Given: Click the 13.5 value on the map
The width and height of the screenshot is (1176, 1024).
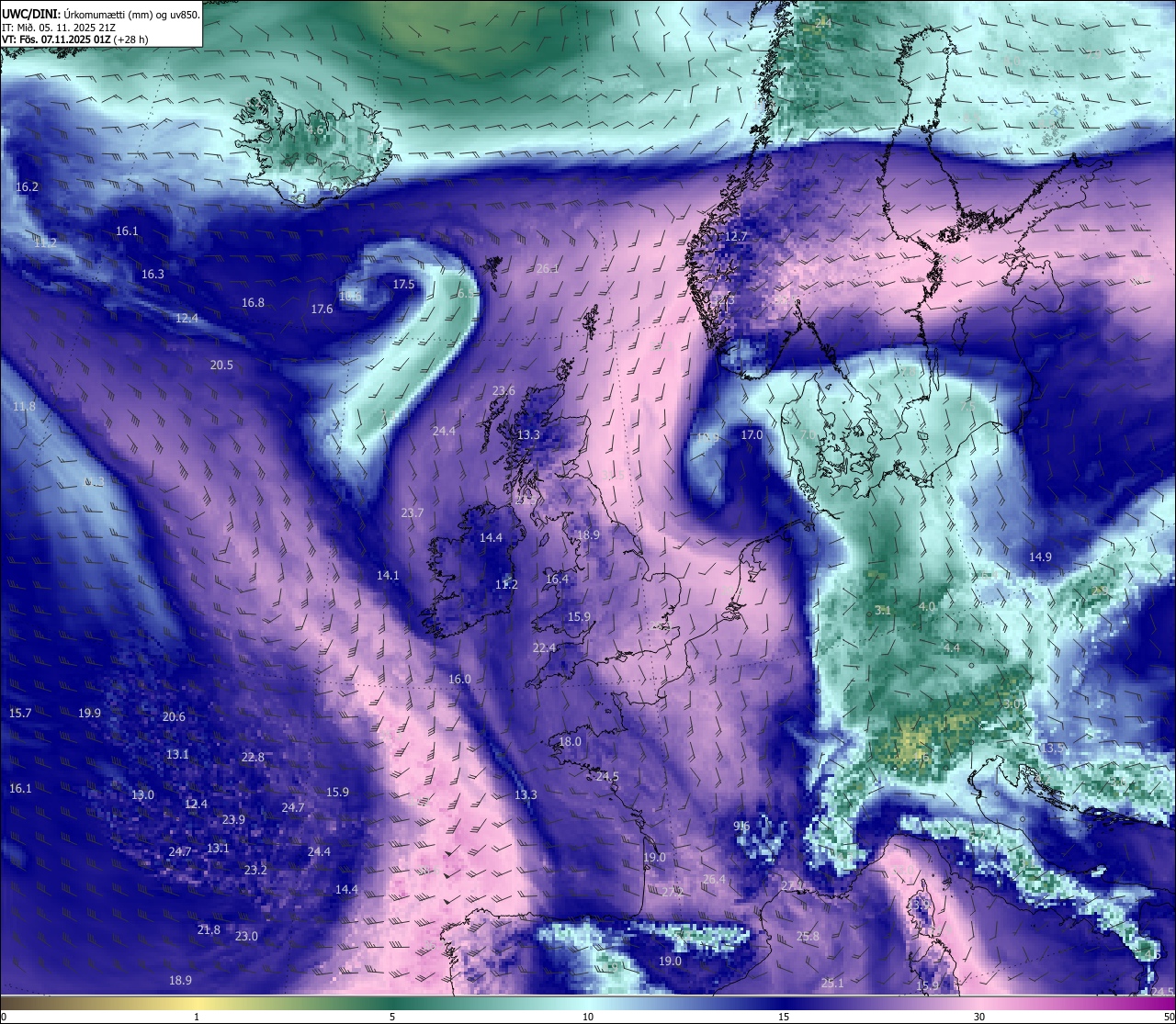Looking at the screenshot, I should (1052, 748).
